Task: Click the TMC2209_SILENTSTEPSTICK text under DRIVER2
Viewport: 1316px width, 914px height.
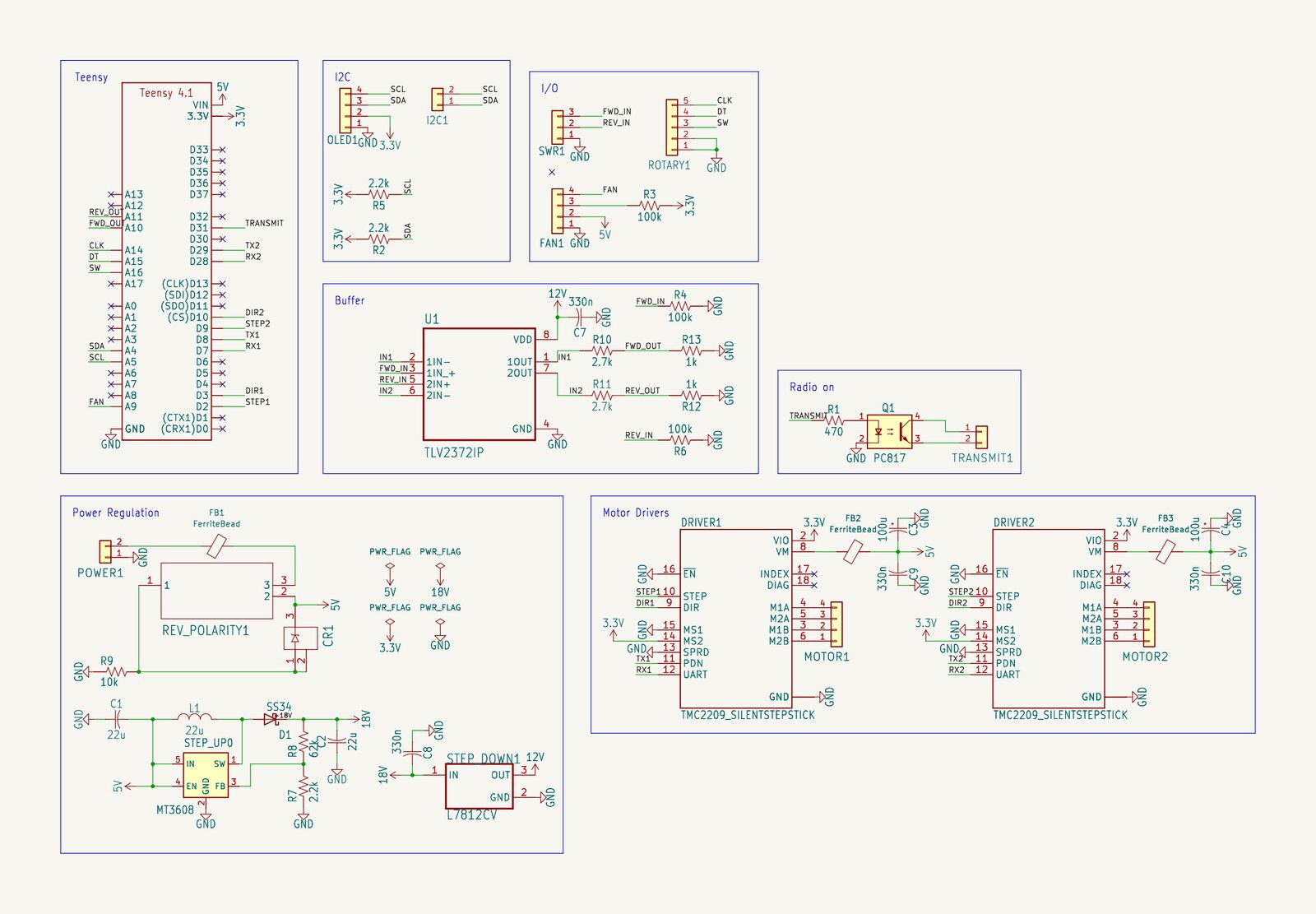Action: [1060, 715]
